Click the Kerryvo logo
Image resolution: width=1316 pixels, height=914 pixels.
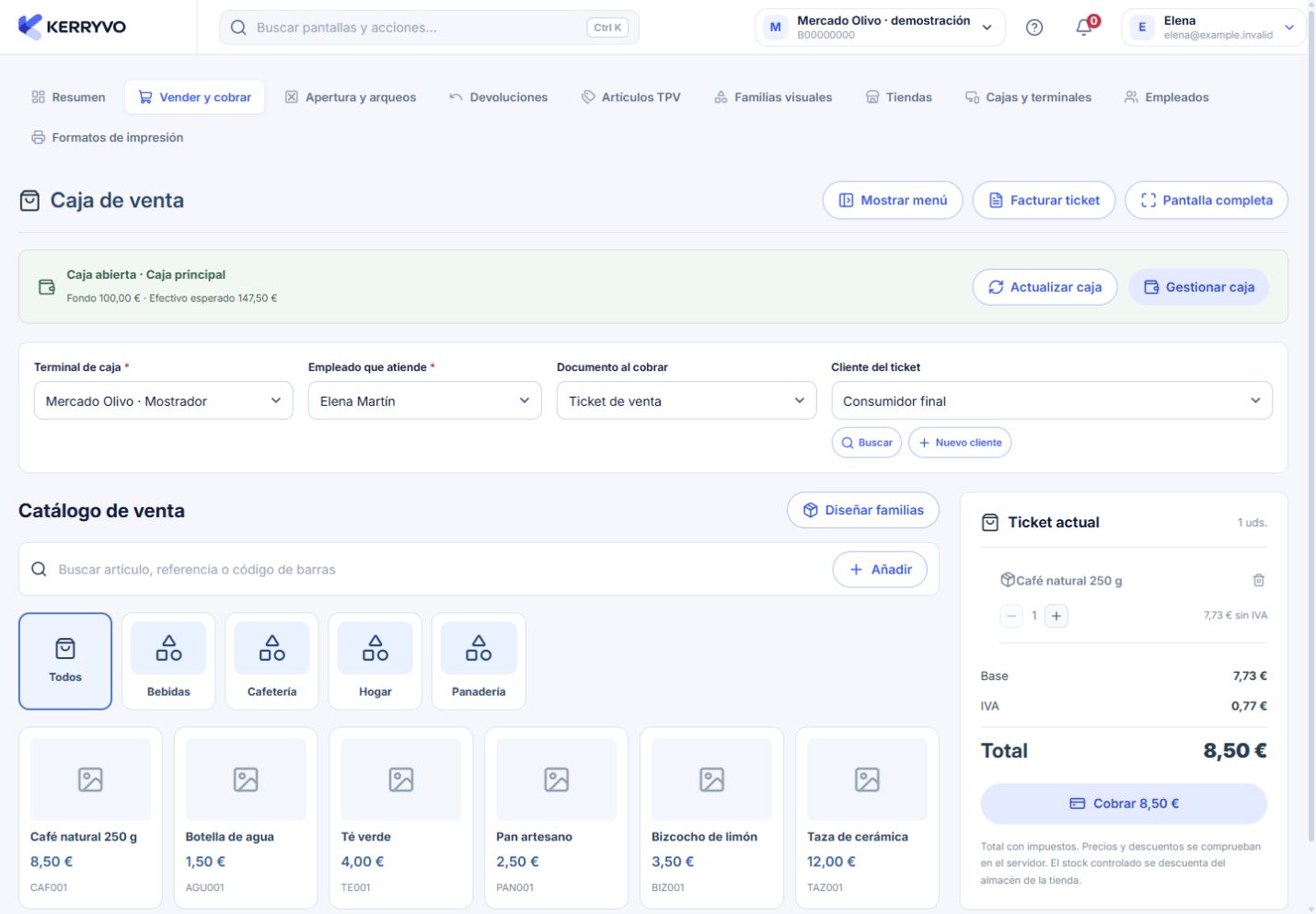pos(72,27)
